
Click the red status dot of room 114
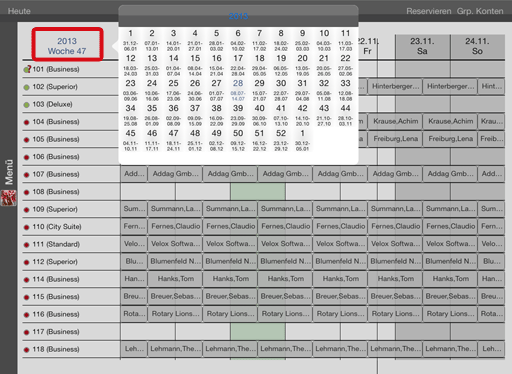click(27, 280)
